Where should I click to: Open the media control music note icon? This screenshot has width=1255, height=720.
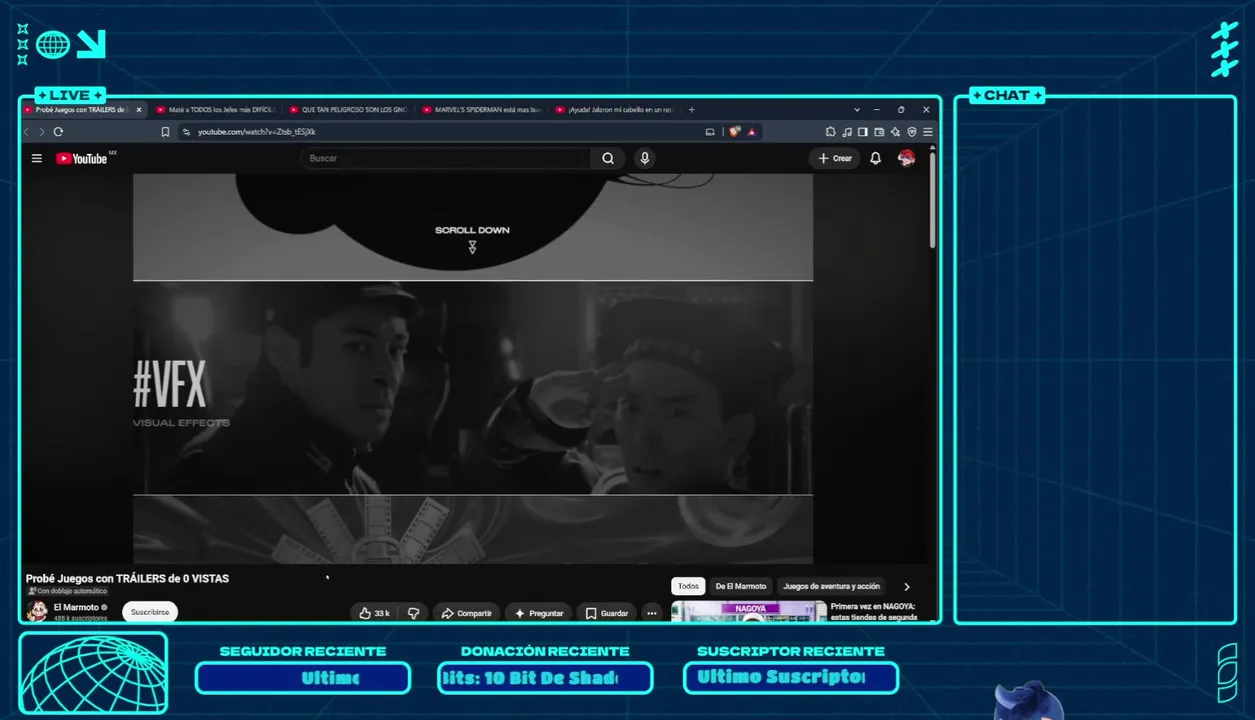pyautogui.click(x=847, y=131)
